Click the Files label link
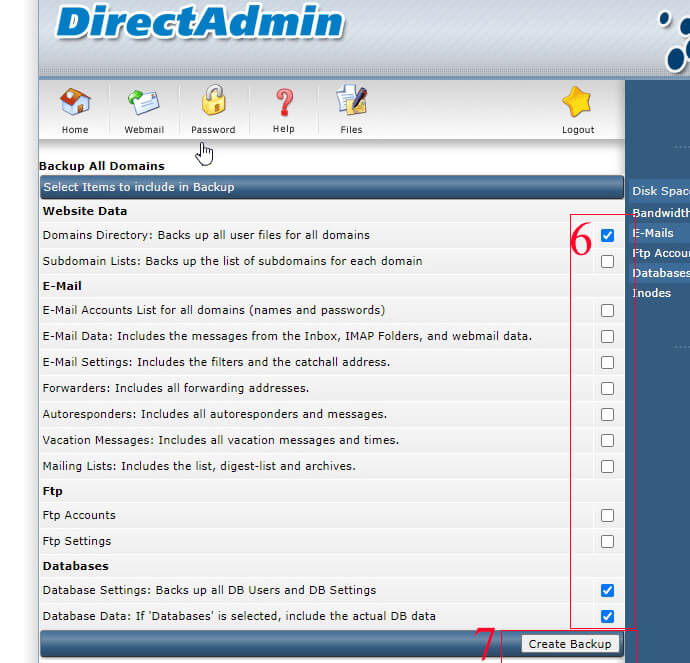 pyautogui.click(x=351, y=130)
